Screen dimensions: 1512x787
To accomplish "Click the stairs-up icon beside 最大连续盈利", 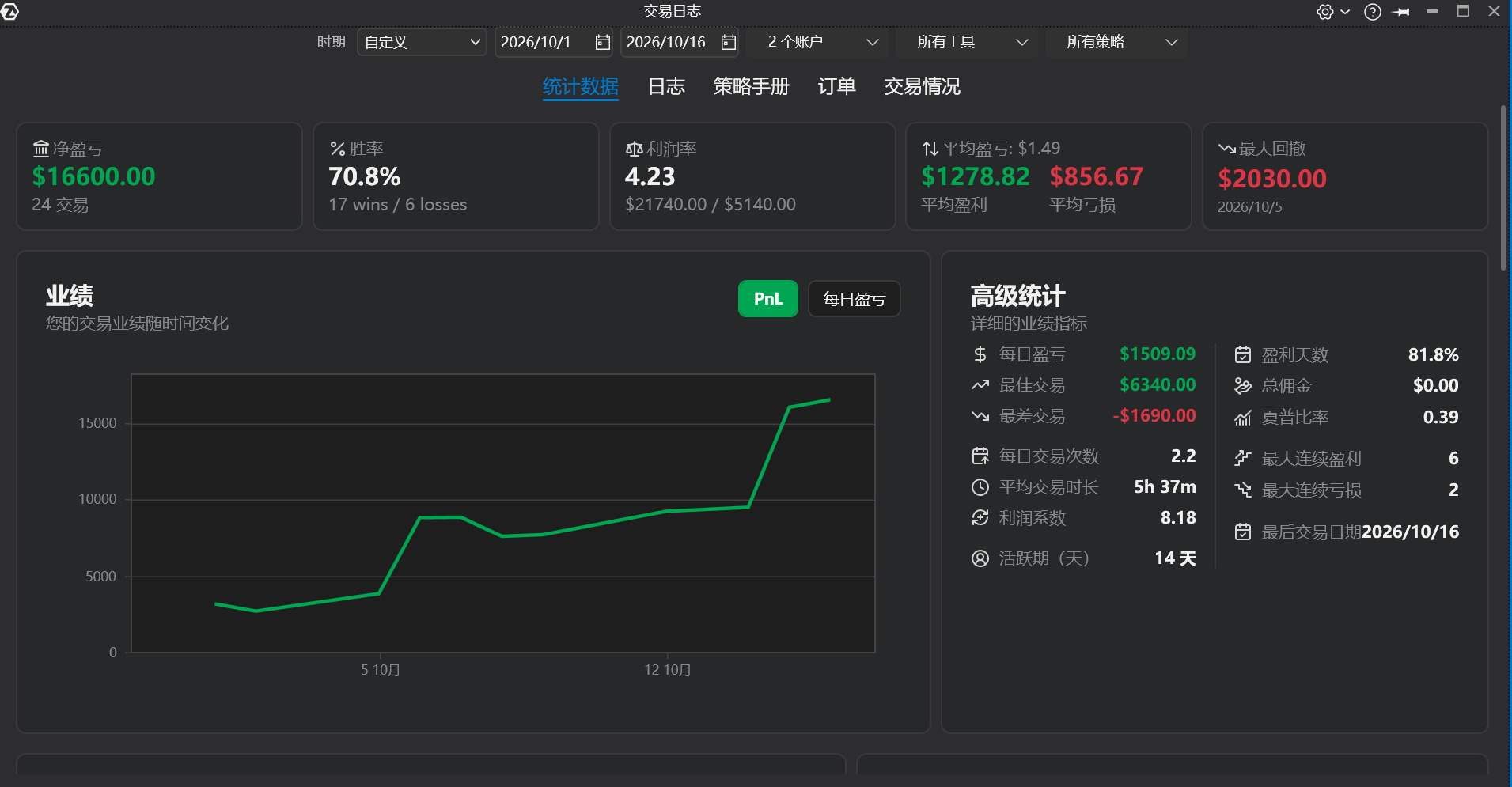I will click(1243, 458).
